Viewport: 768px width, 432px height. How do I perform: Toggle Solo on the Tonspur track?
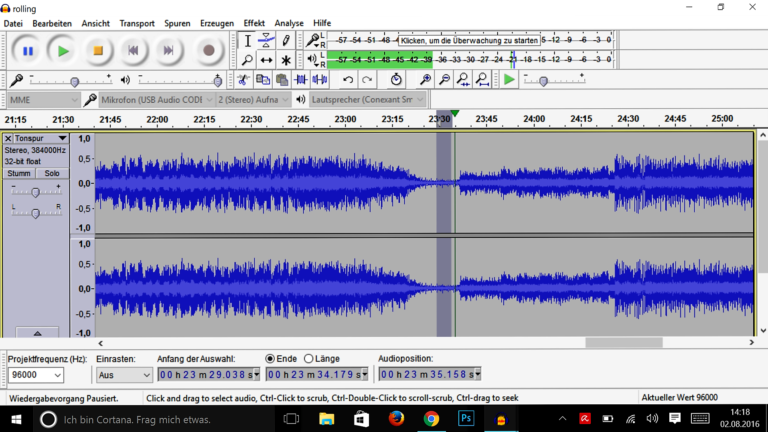pyautogui.click(x=51, y=173)
